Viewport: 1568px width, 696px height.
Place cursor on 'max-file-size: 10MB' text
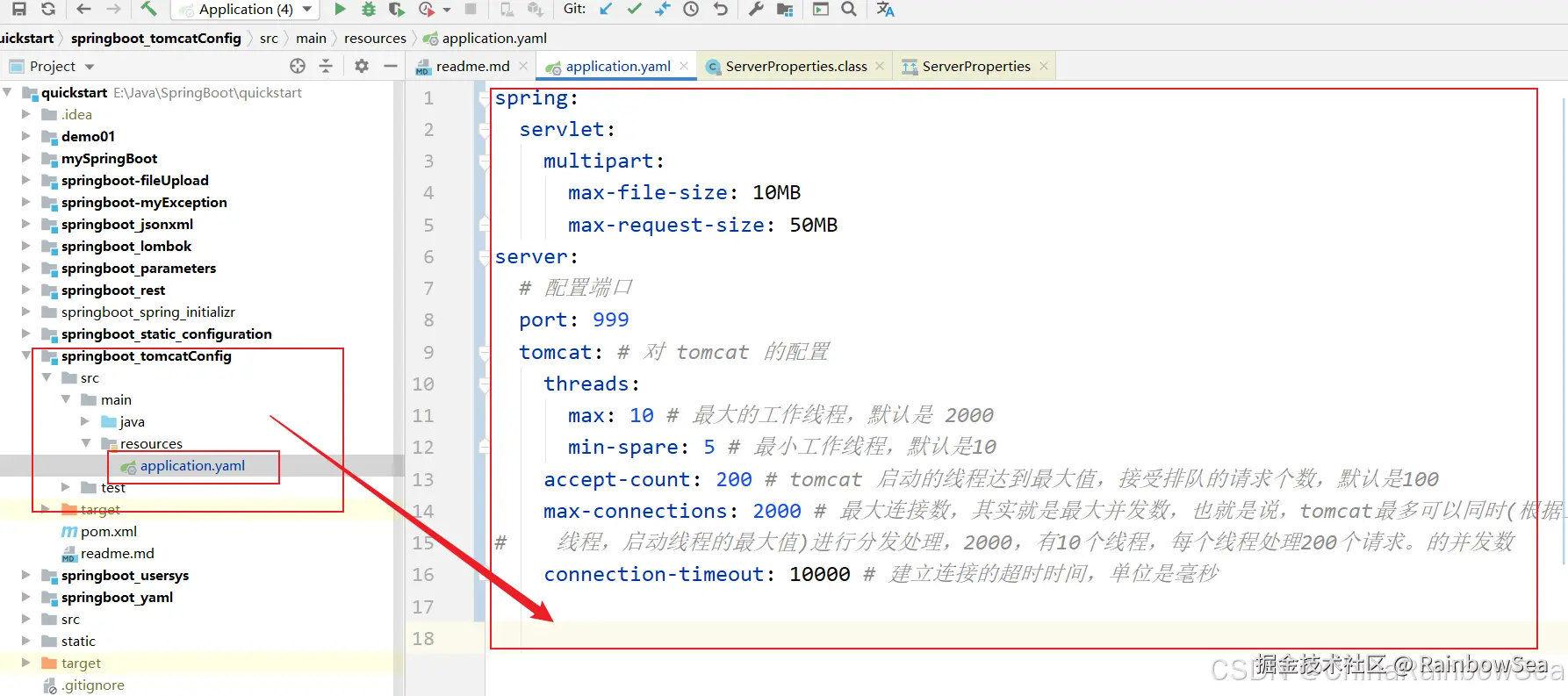pos(684,192)
